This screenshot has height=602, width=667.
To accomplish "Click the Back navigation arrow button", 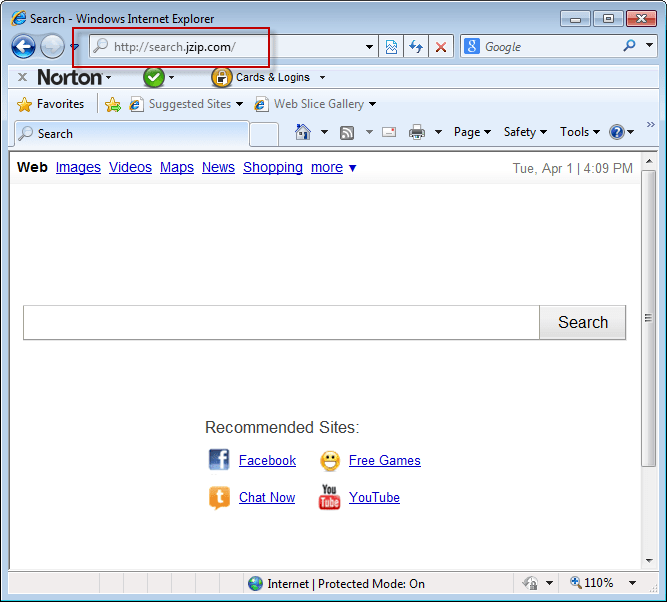I will (23, 46).
